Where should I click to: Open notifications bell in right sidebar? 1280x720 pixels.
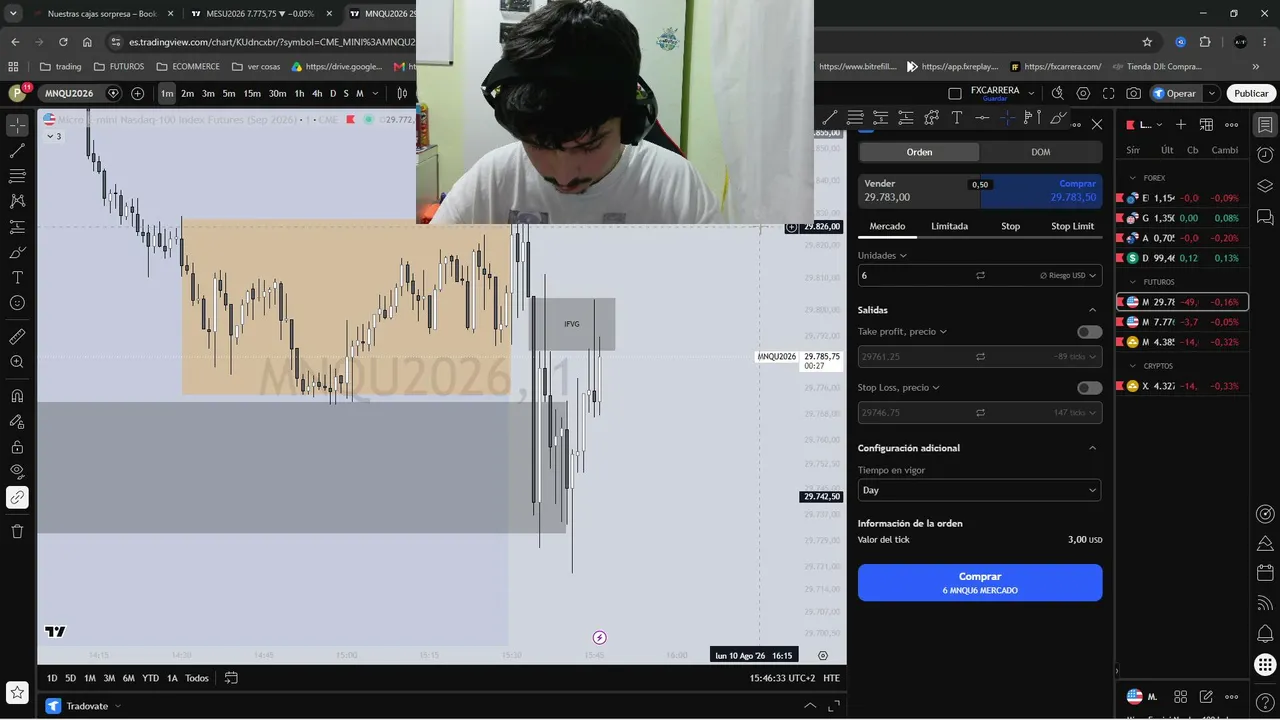1265,634
